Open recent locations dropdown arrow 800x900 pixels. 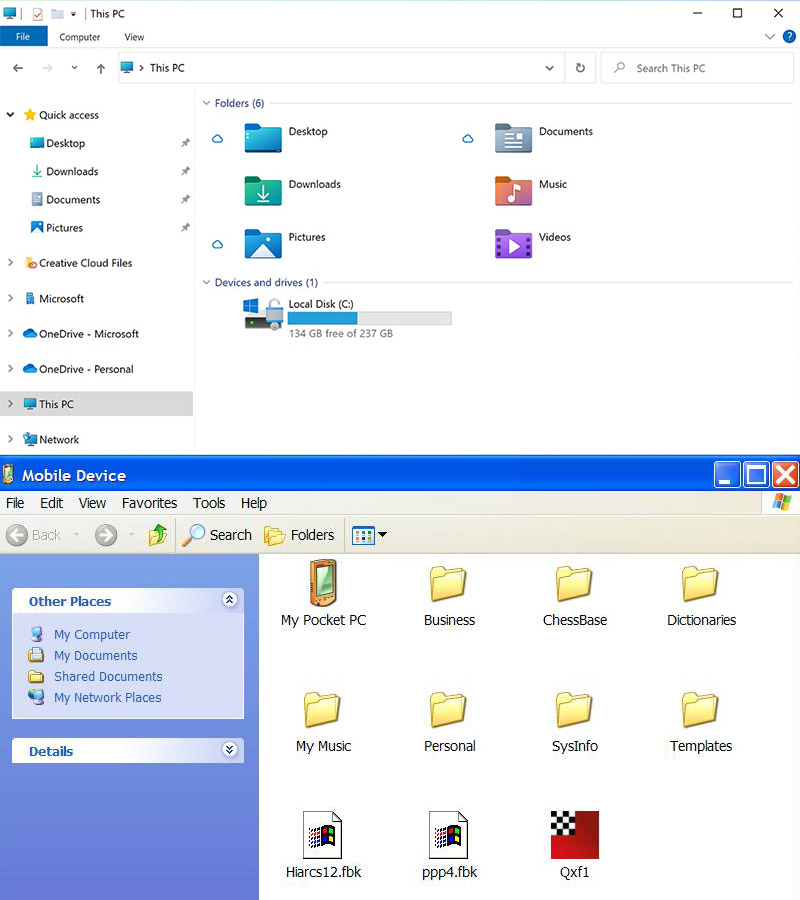pyautogui.click(x=74, y=68)
